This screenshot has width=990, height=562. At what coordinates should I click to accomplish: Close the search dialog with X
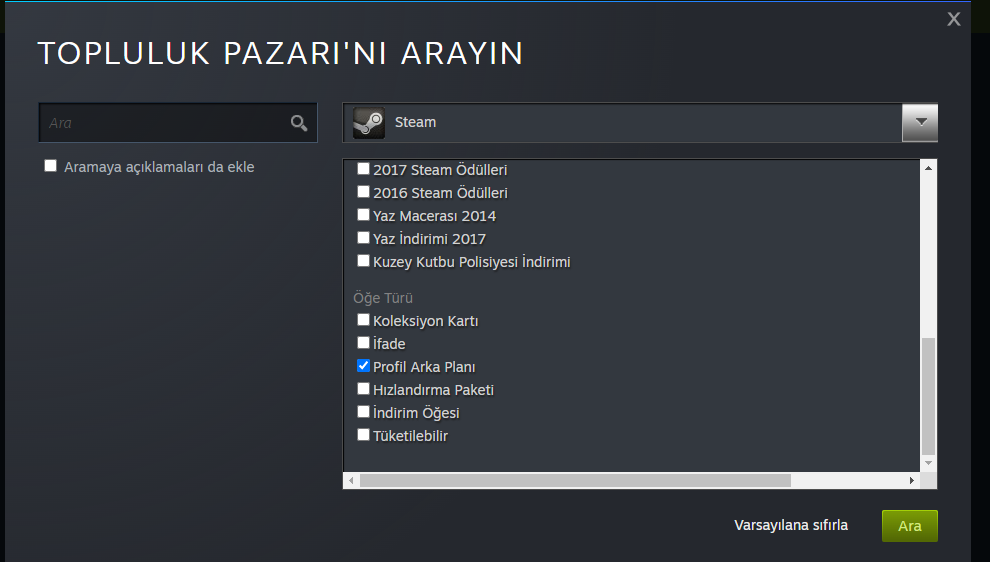953,19
